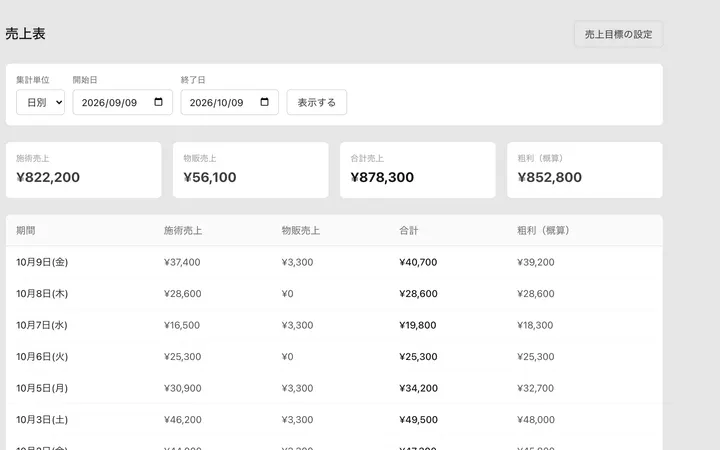Click 粗利 ¥48,000 for 10月3日
Screen dimensions: 720x450
point(536,420)
